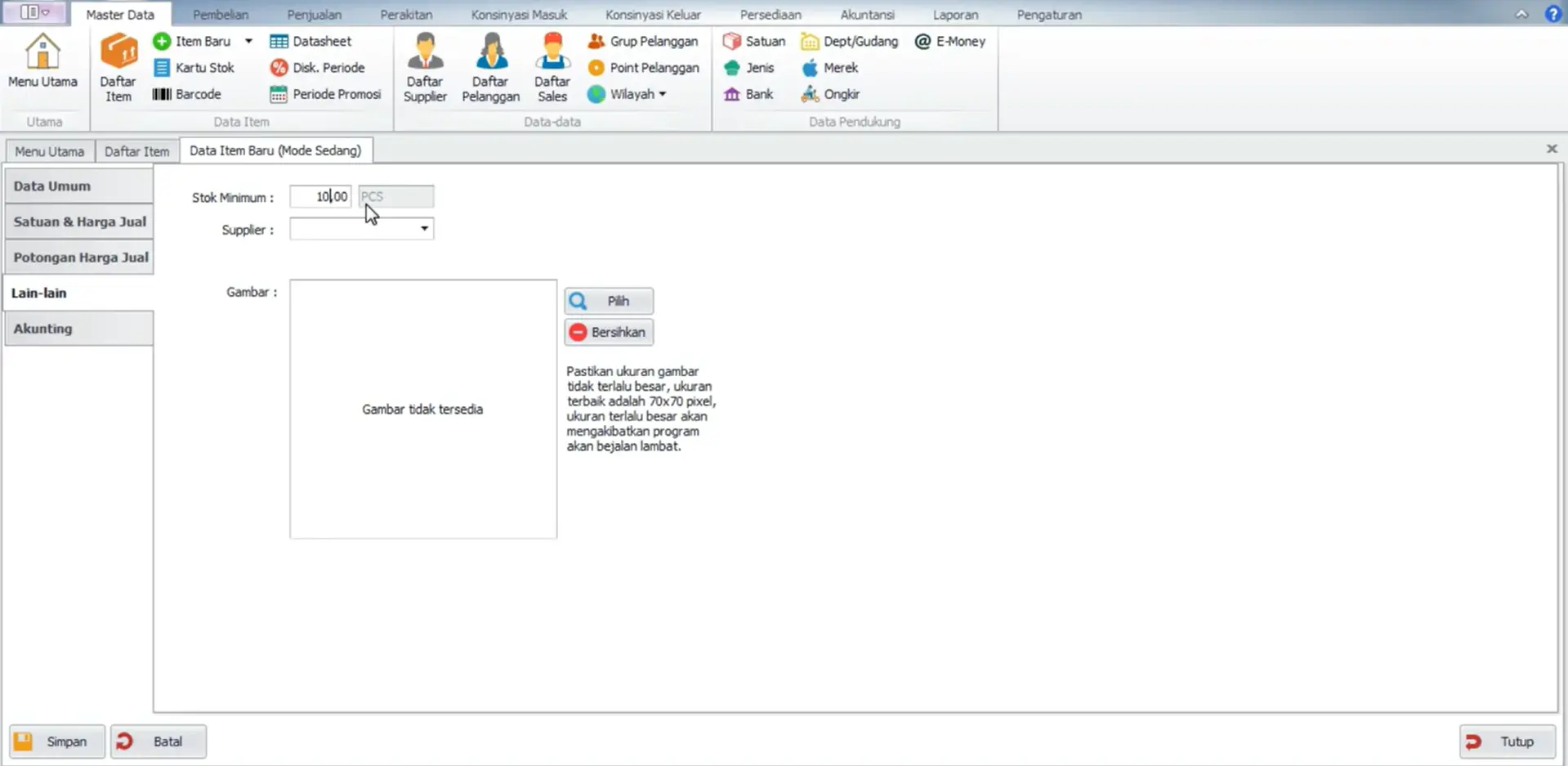
Task: Open E-Money settings
Action: click(950, 41)
